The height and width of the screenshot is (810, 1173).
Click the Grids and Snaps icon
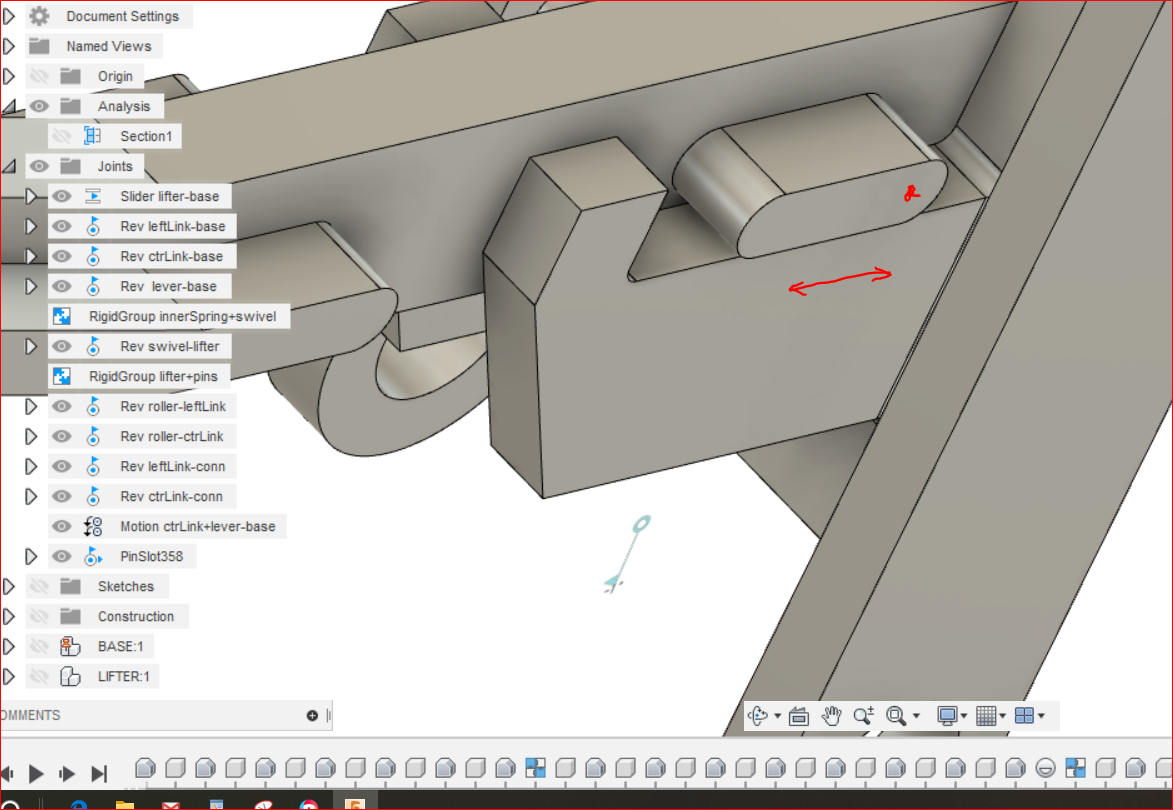pyautogui.click(x=988, y=715)
